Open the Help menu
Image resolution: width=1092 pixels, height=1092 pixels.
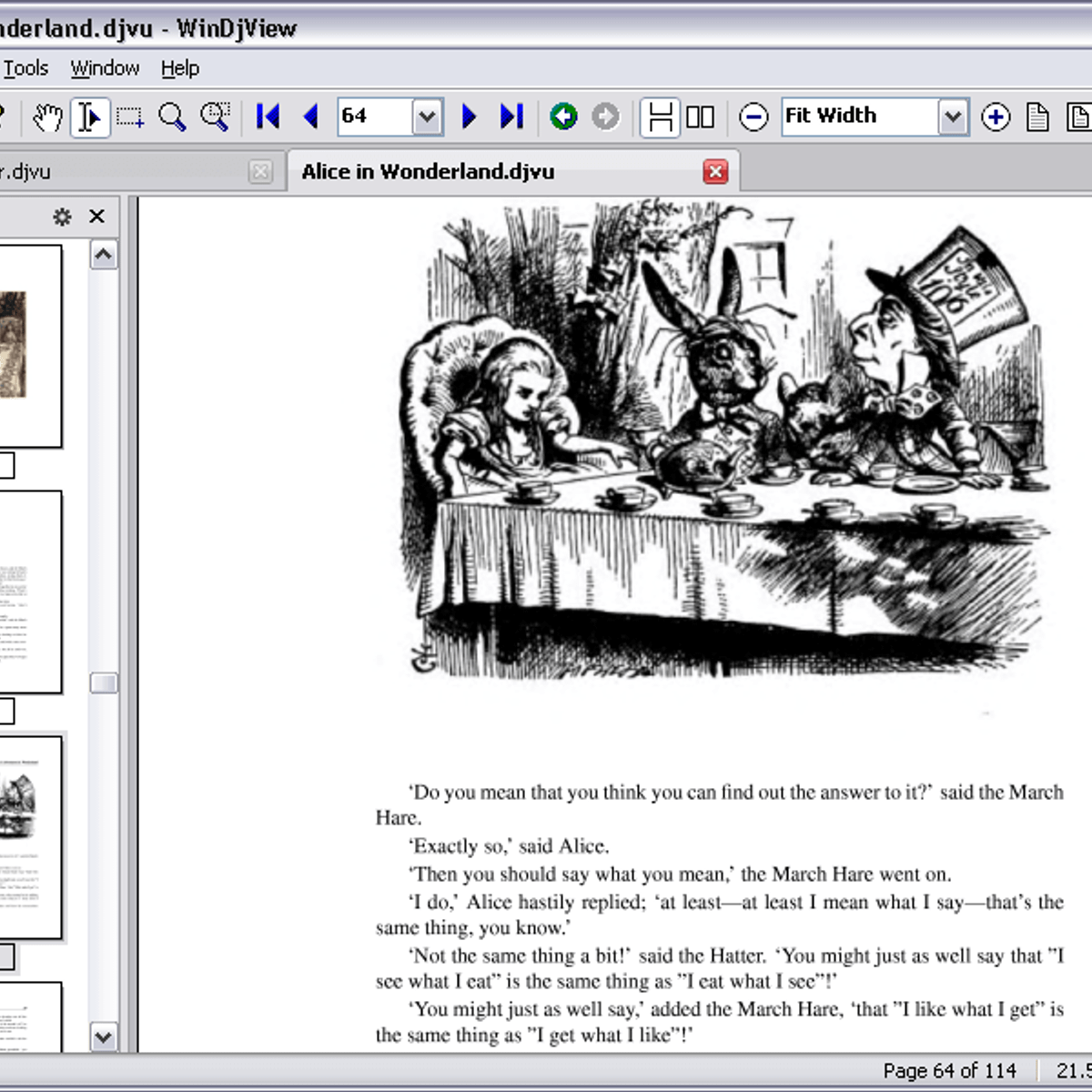tap(179, 68)
